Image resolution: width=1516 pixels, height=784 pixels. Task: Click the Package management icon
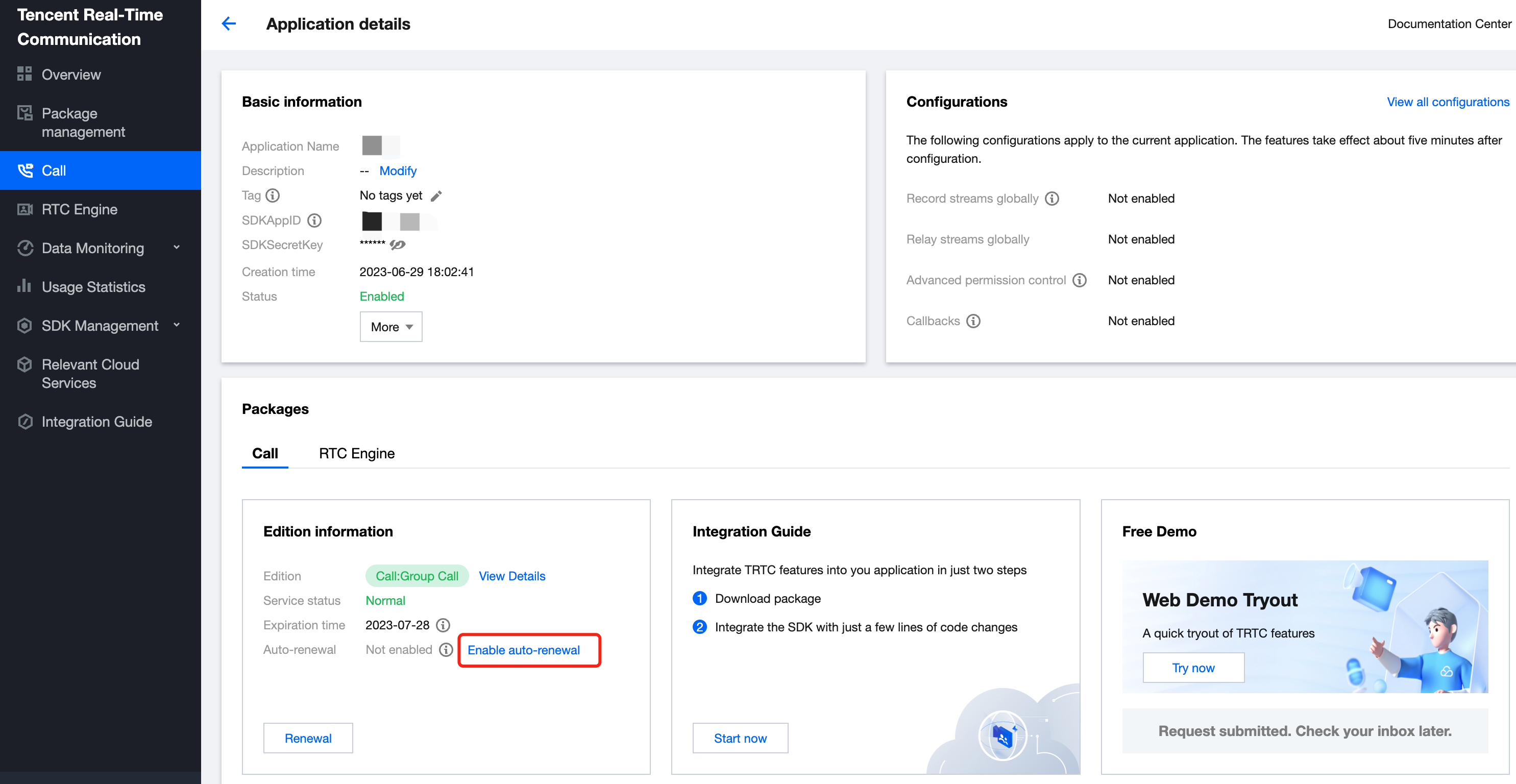click(25, 113)
